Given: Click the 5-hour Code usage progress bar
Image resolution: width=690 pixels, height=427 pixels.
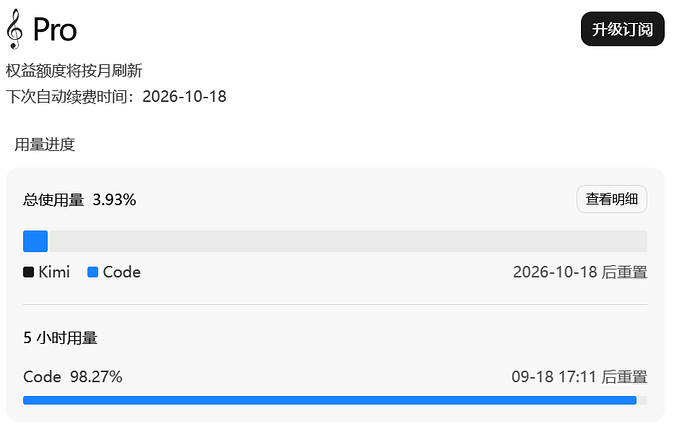Looking at the screenshot, I should click(335, 400).
